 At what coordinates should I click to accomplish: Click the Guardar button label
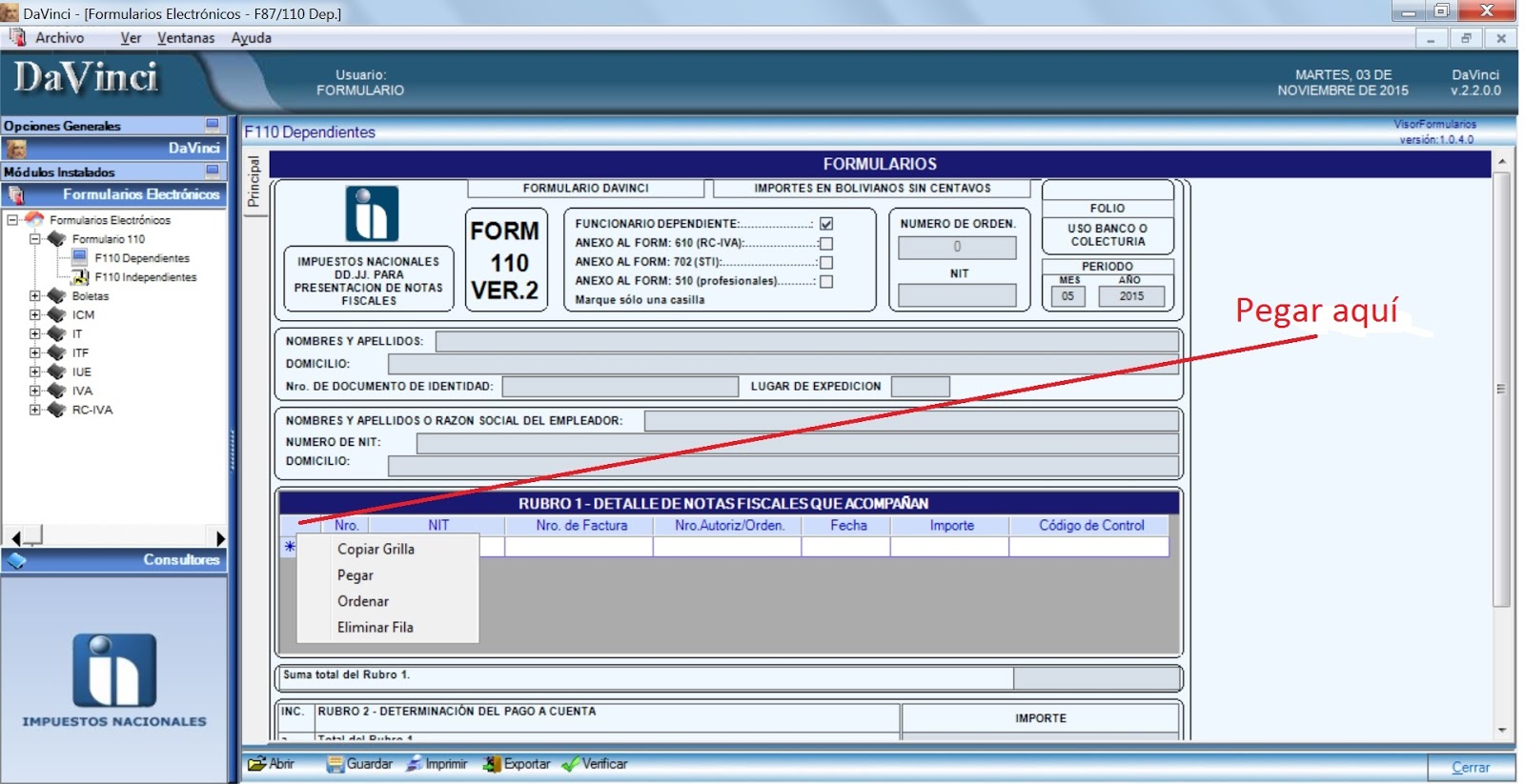click(x=369, y=764)
